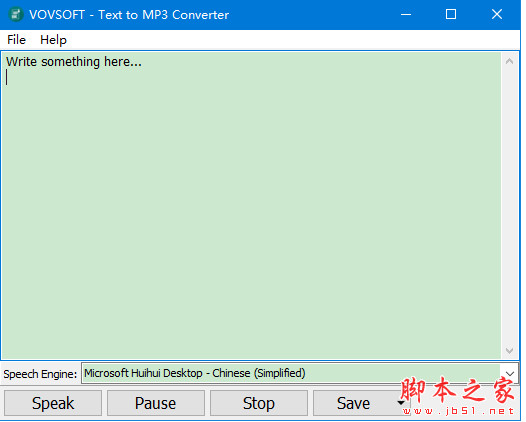This screenshot has width=526, height=422.
Task: Open the Save button dropdown arrow
Action: pyautogui.click(x=401, y=403)
